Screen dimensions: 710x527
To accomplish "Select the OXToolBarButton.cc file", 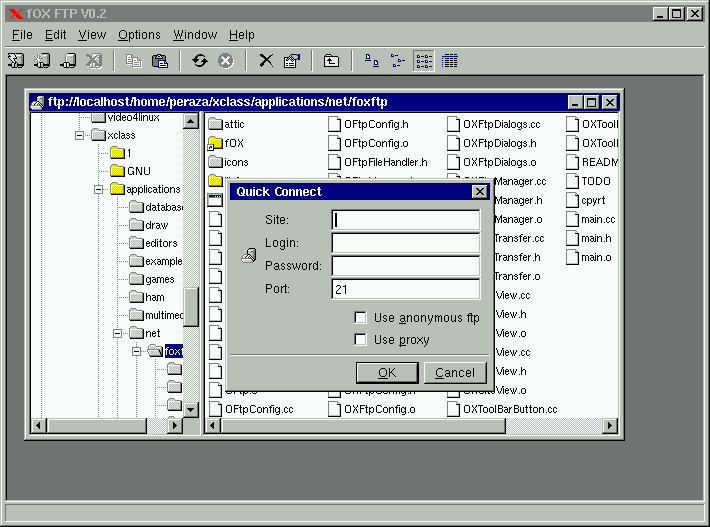I will click(502, 409).
